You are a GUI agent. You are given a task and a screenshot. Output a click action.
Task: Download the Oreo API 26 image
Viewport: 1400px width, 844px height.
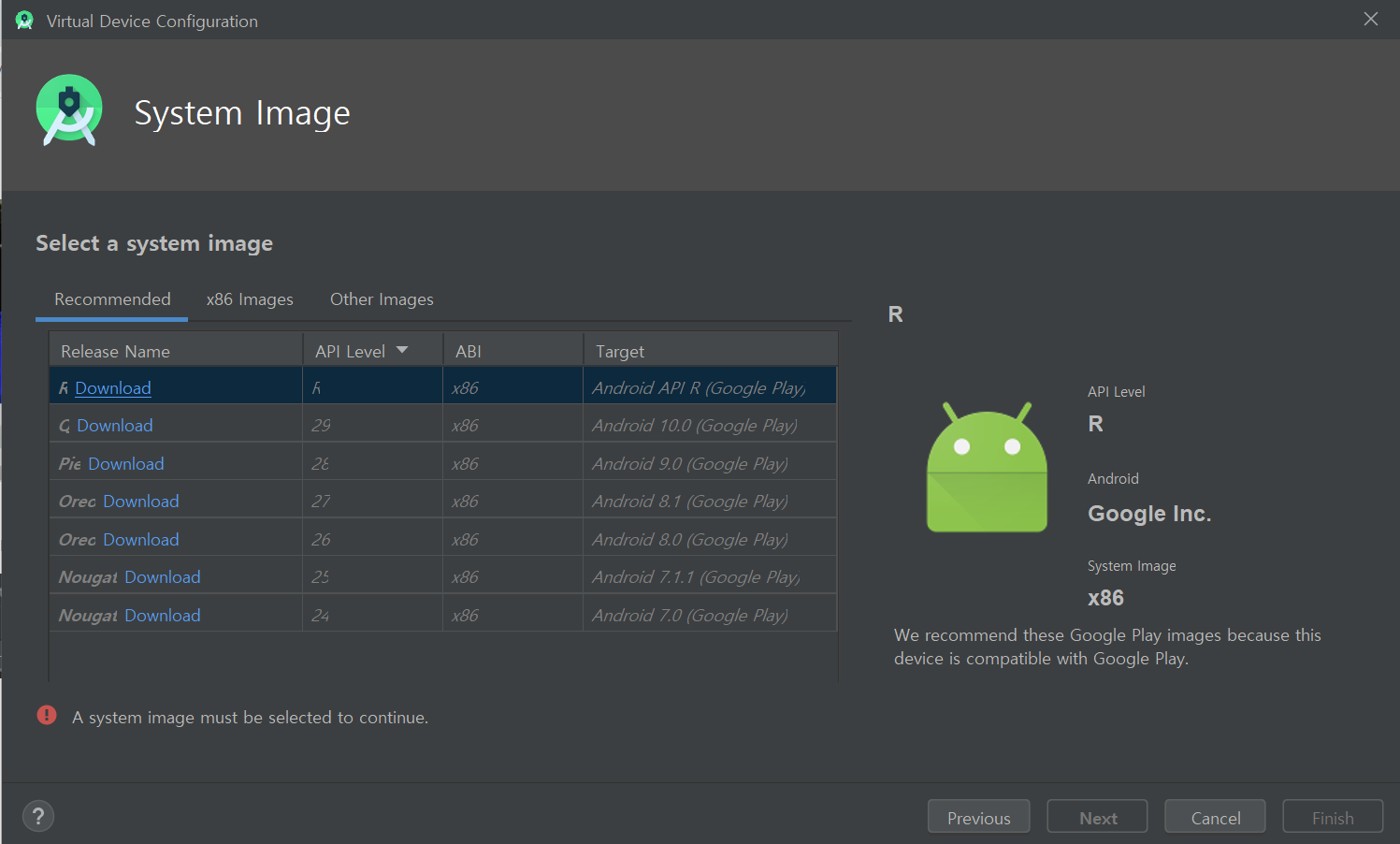[141, 540]
